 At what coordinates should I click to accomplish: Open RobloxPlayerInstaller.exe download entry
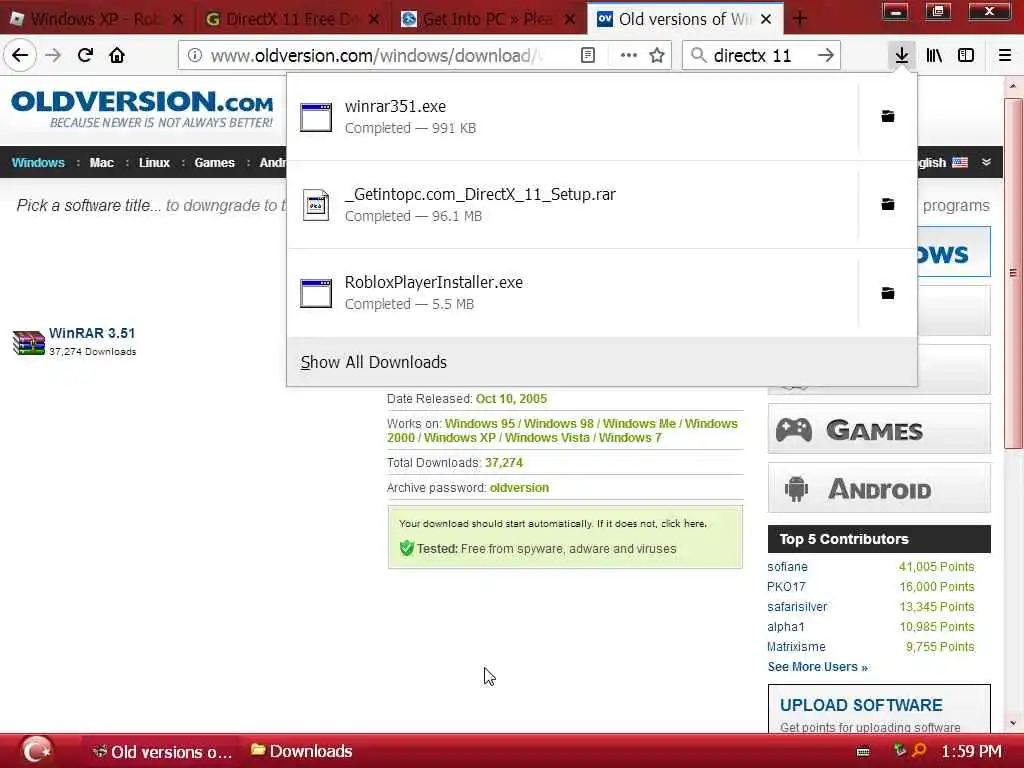pos(572,293)
